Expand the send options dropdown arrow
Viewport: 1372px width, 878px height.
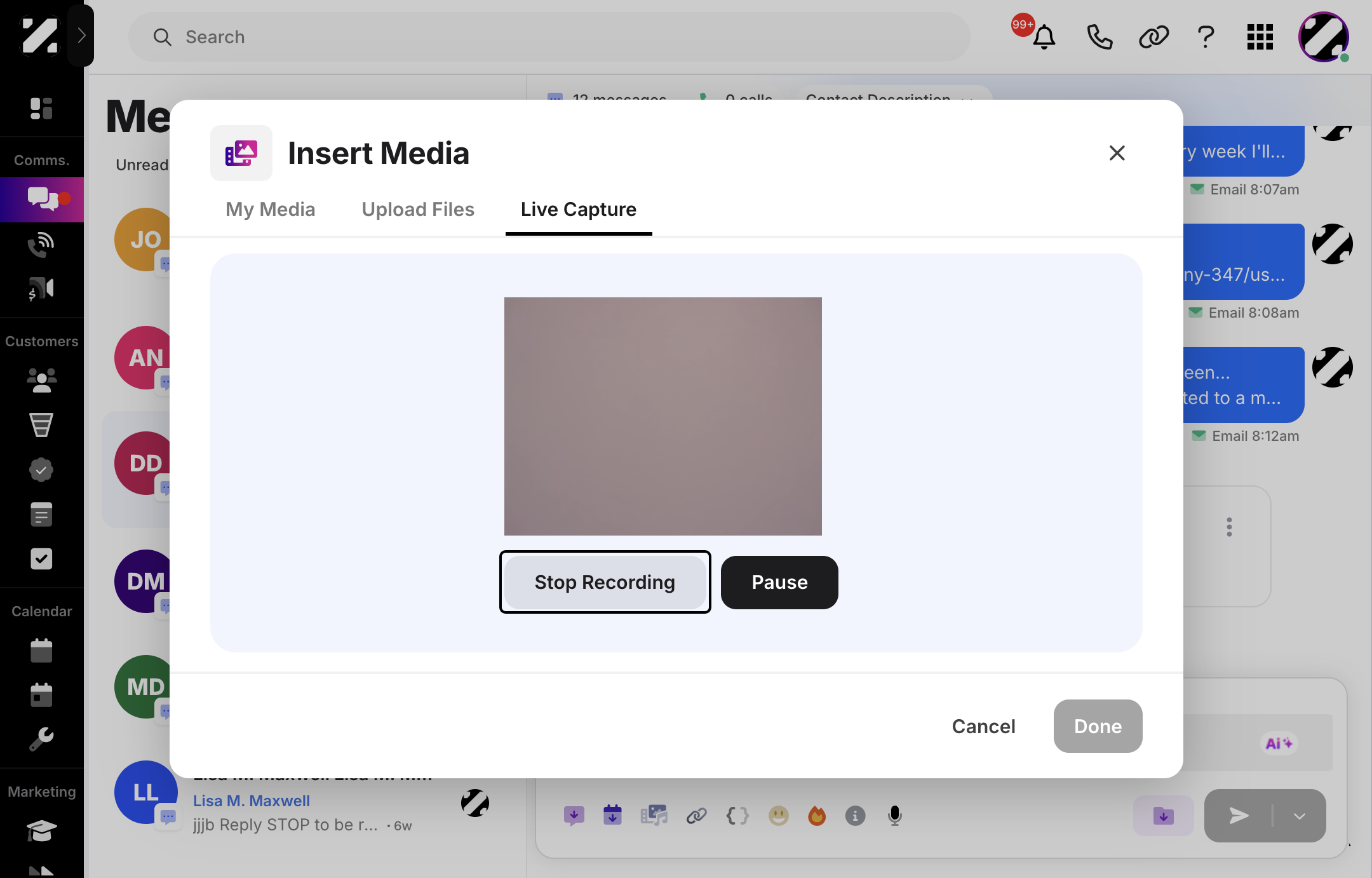point(1300,816)
